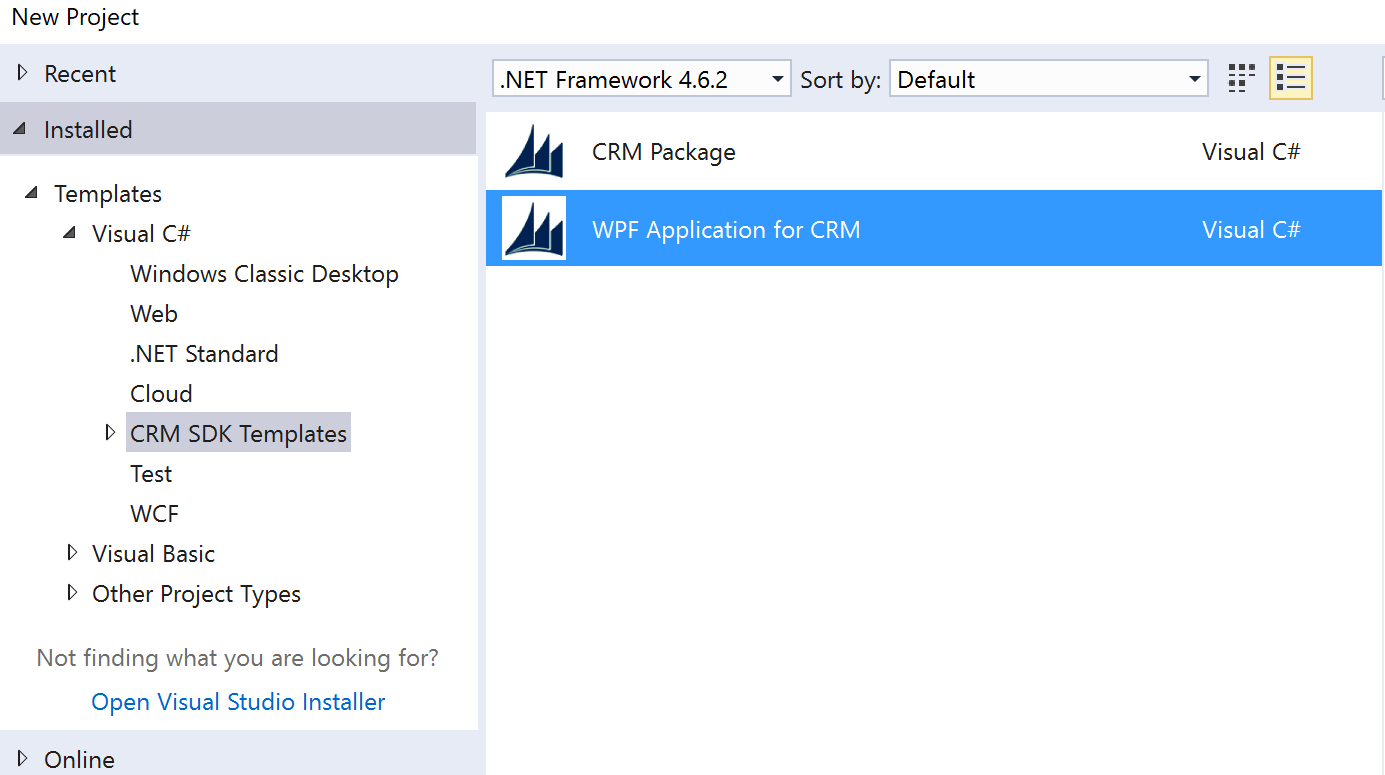Select the Test template category

point(151,474)
